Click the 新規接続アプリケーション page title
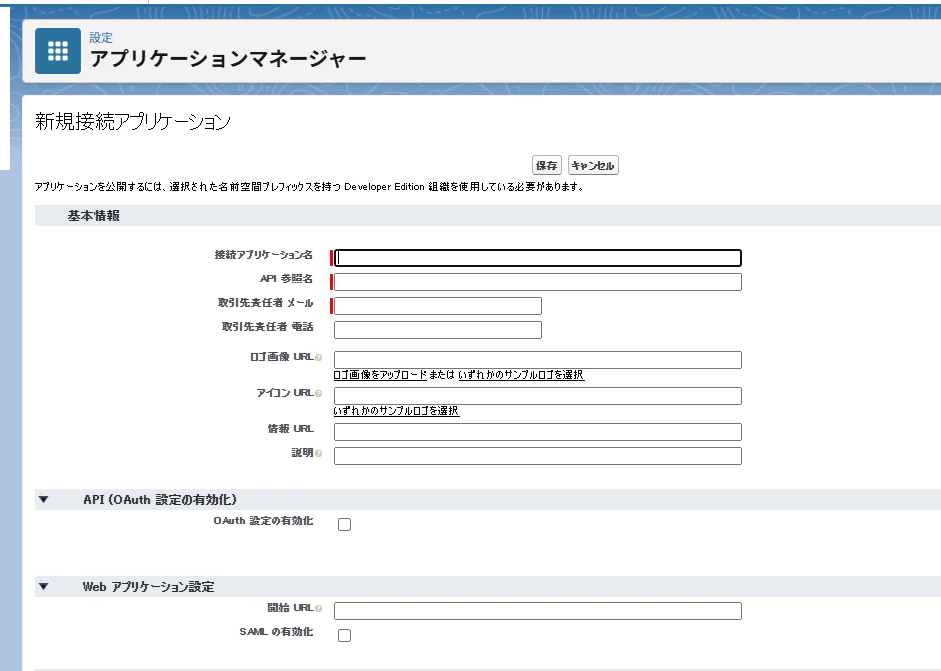The height and width of the screenshot is (671, 941). tap(133, 122)
